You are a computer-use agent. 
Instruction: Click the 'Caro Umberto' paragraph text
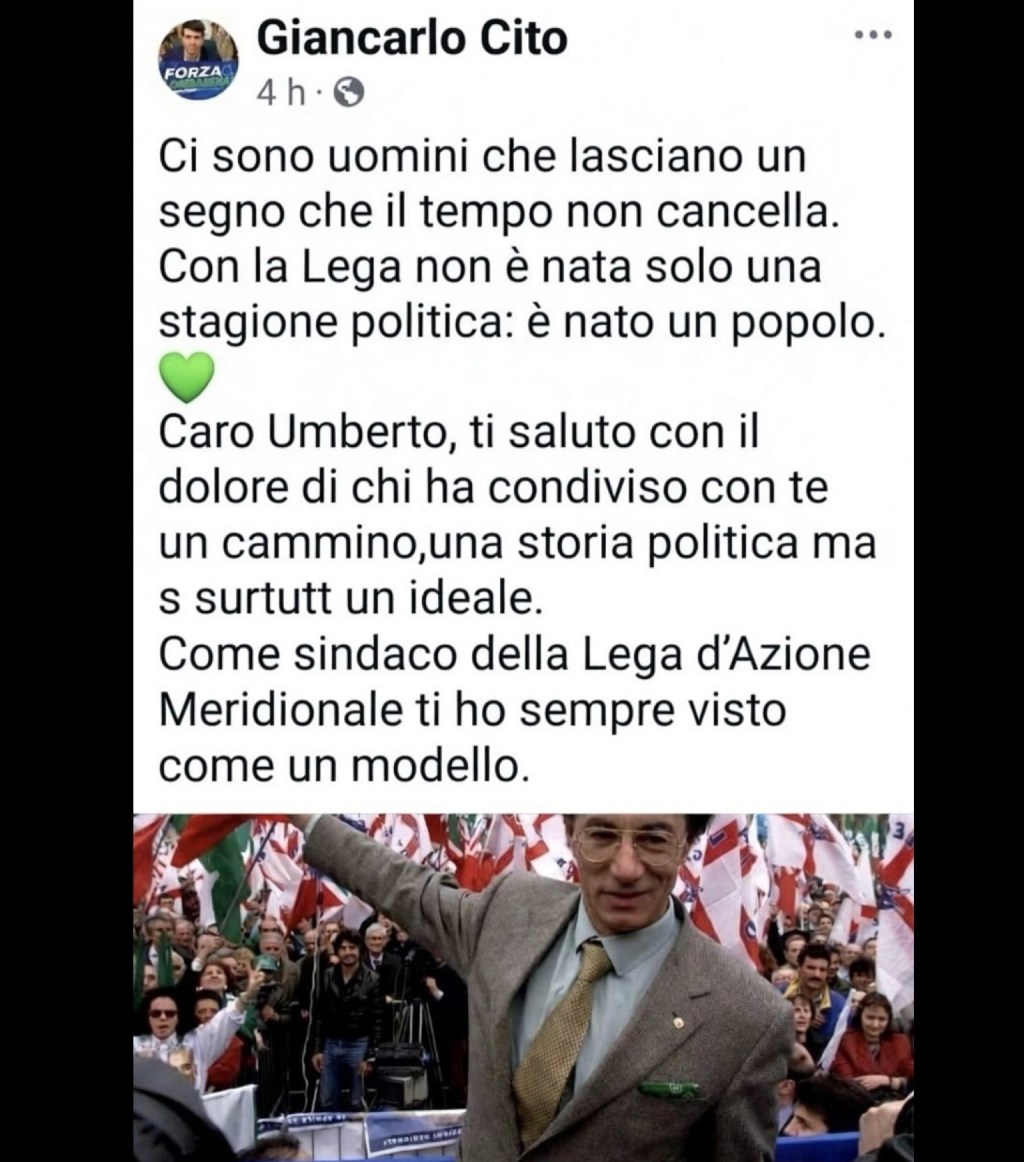(x=517, y=515)
